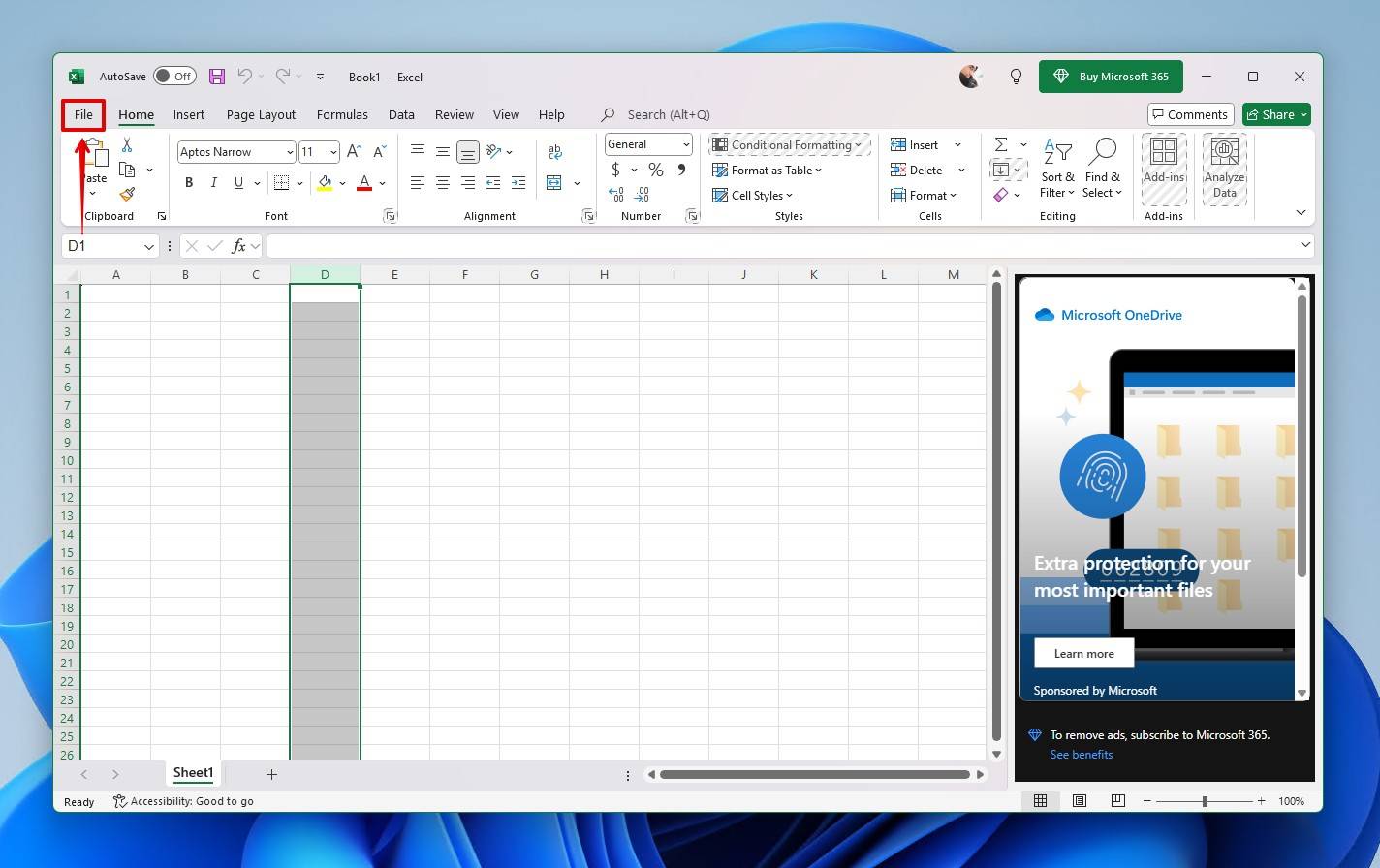Click the Buy Microsoft 365 button

point(1111,76)
